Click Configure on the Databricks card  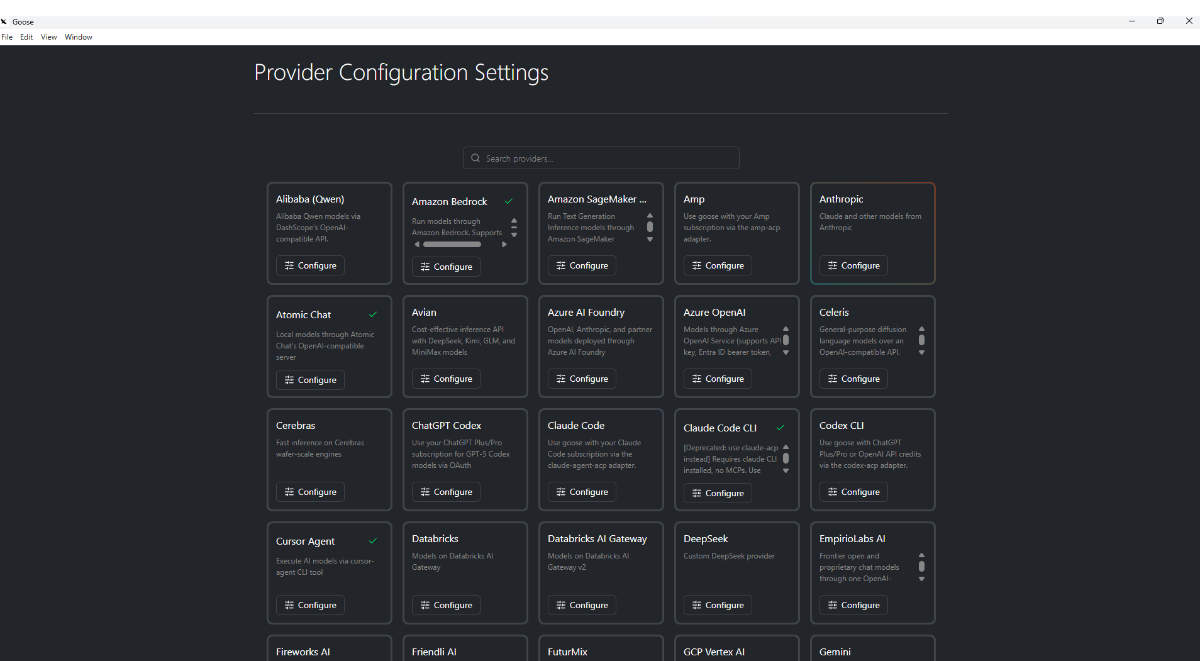[446, 605]
